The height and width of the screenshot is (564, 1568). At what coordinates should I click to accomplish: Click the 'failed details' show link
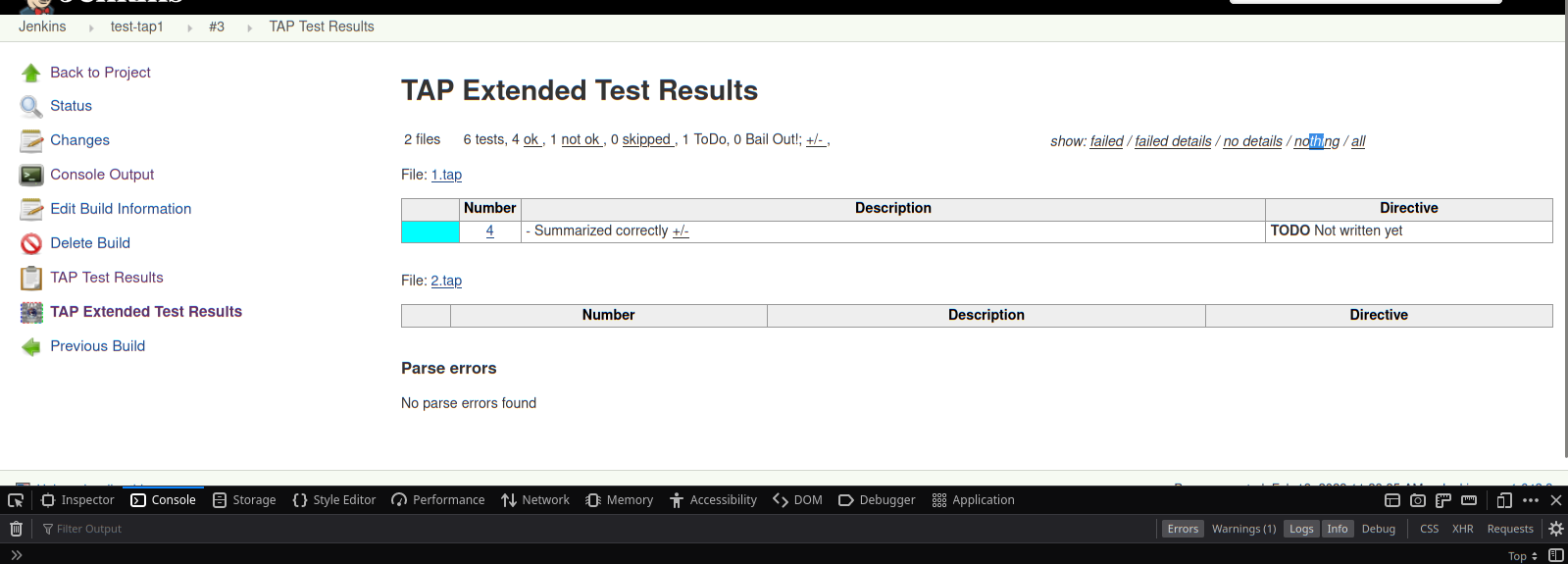(1173, 141)
